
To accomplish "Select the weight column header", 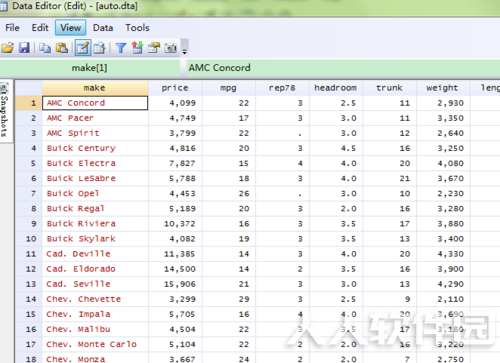I will click(x=443, y=88).
